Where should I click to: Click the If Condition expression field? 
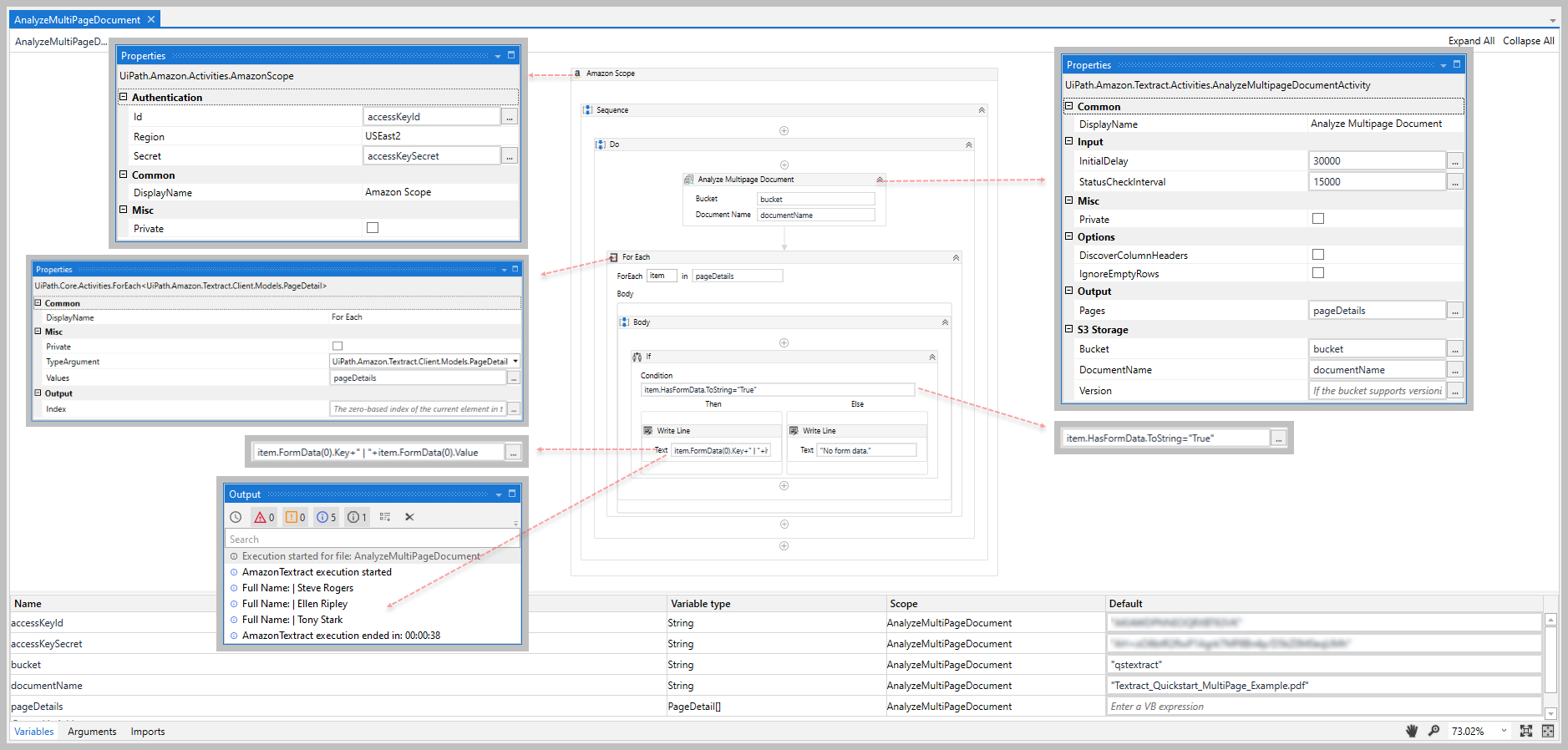point(778,390)
